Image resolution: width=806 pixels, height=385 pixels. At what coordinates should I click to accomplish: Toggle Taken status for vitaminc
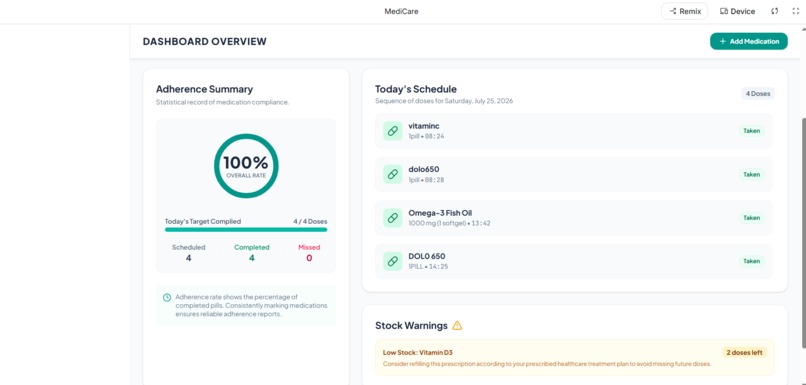[752, 131]
